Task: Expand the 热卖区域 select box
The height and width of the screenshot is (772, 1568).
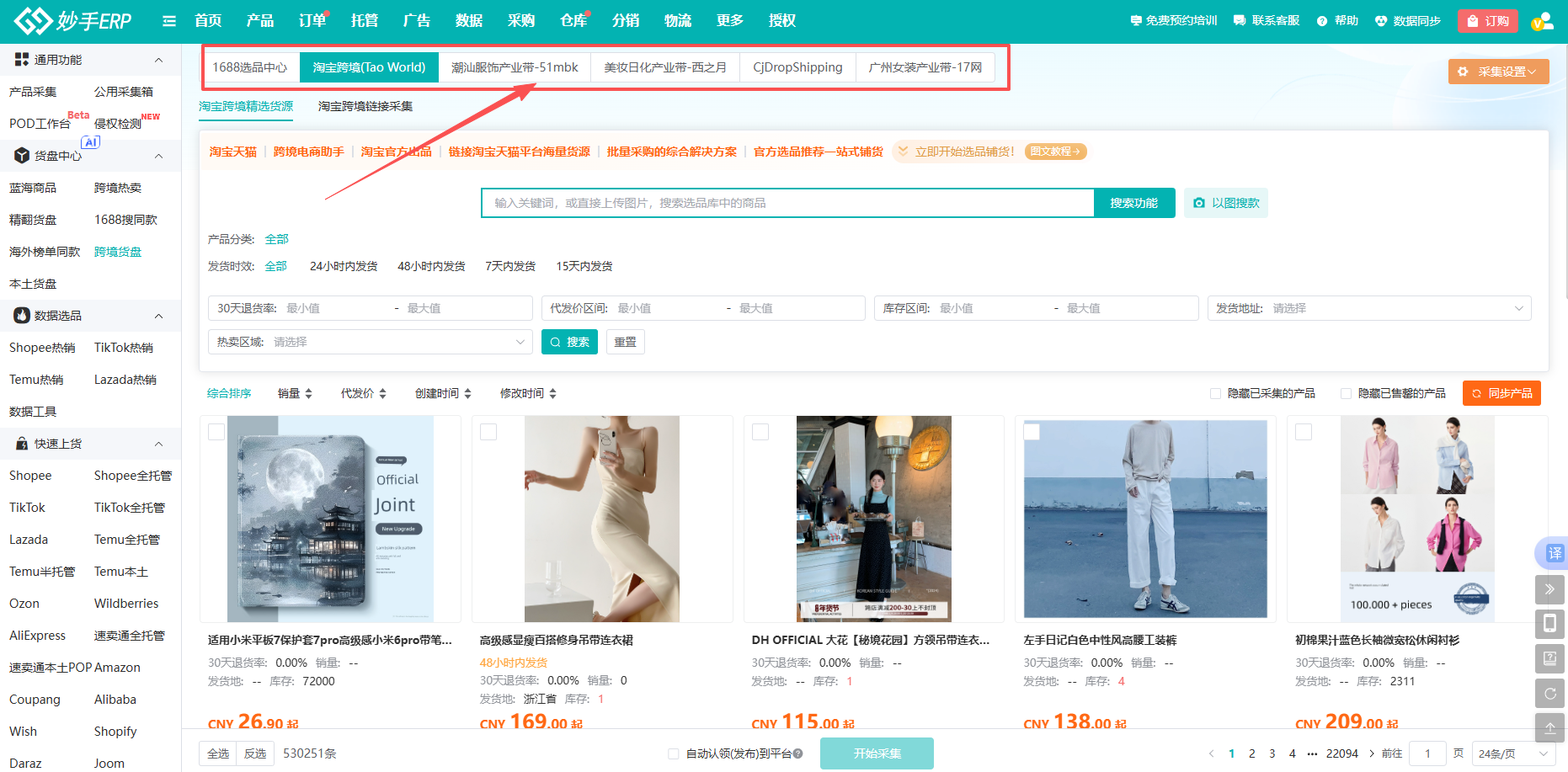Action: [370, 342]
